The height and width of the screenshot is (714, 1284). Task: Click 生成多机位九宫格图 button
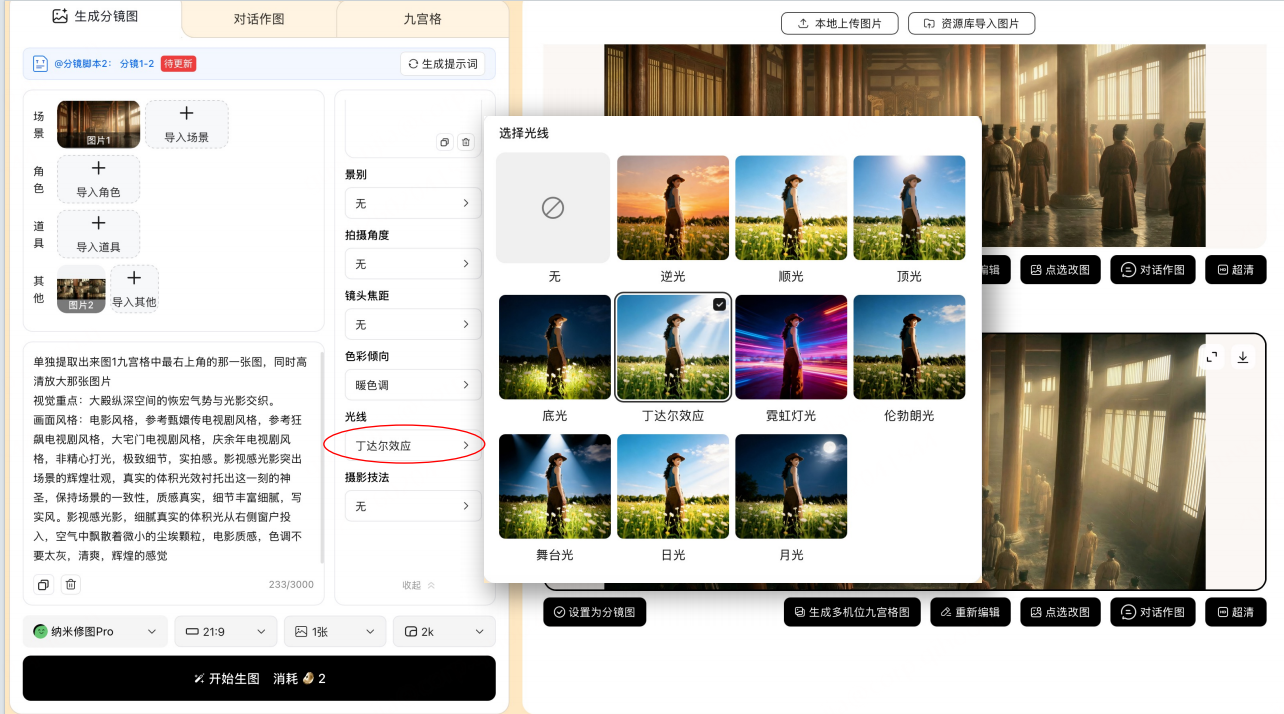[x=851, y=611]
